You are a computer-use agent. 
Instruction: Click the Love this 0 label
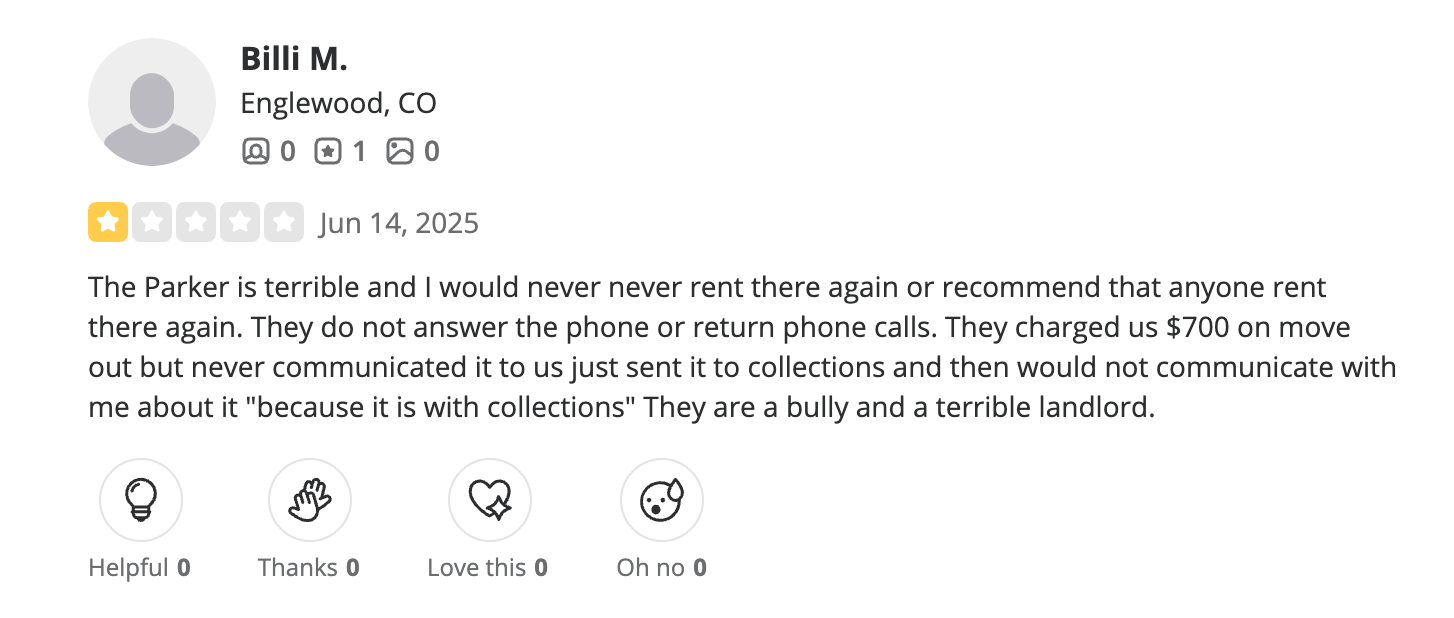pyautogui.click(x=488, y=568)
